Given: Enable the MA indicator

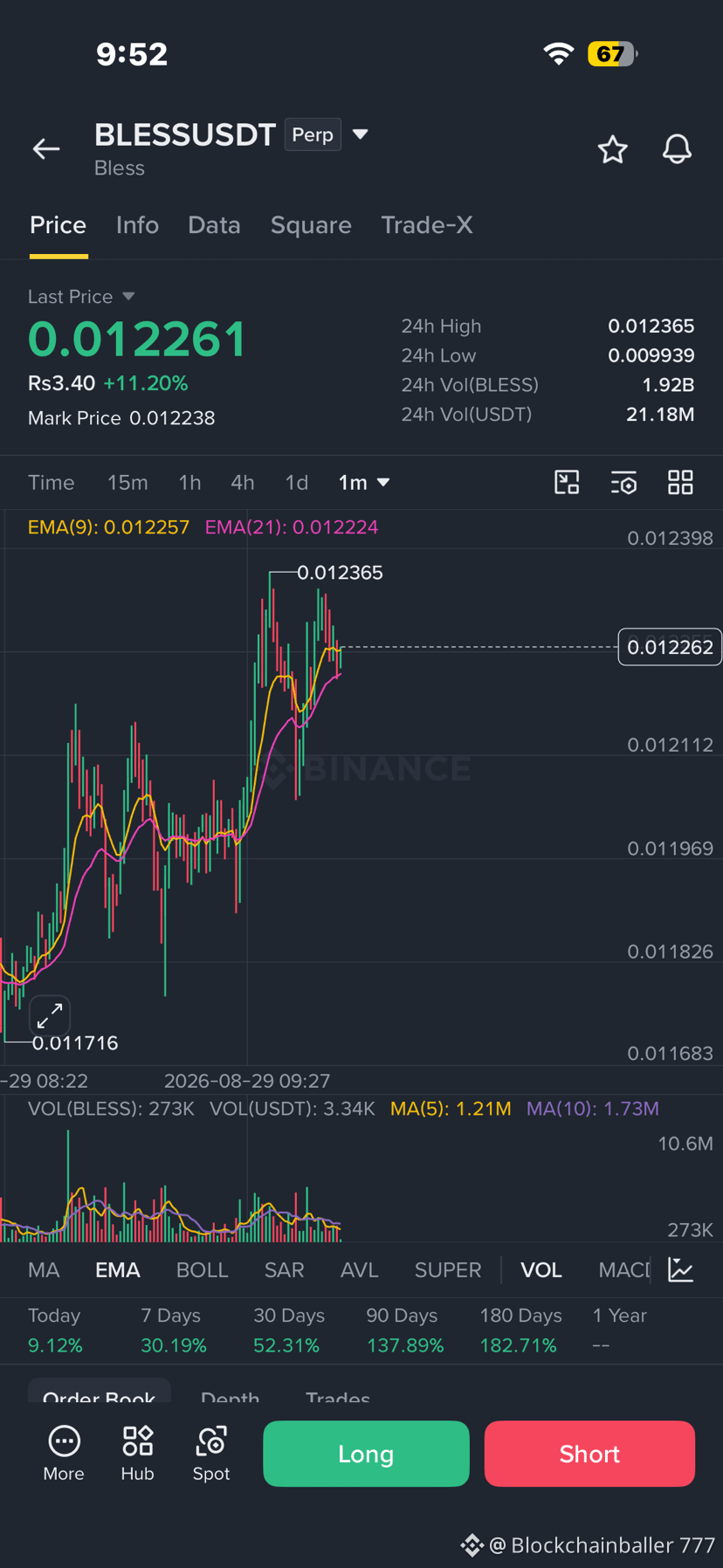Looking at the screenshot, I should (44, 1269).
